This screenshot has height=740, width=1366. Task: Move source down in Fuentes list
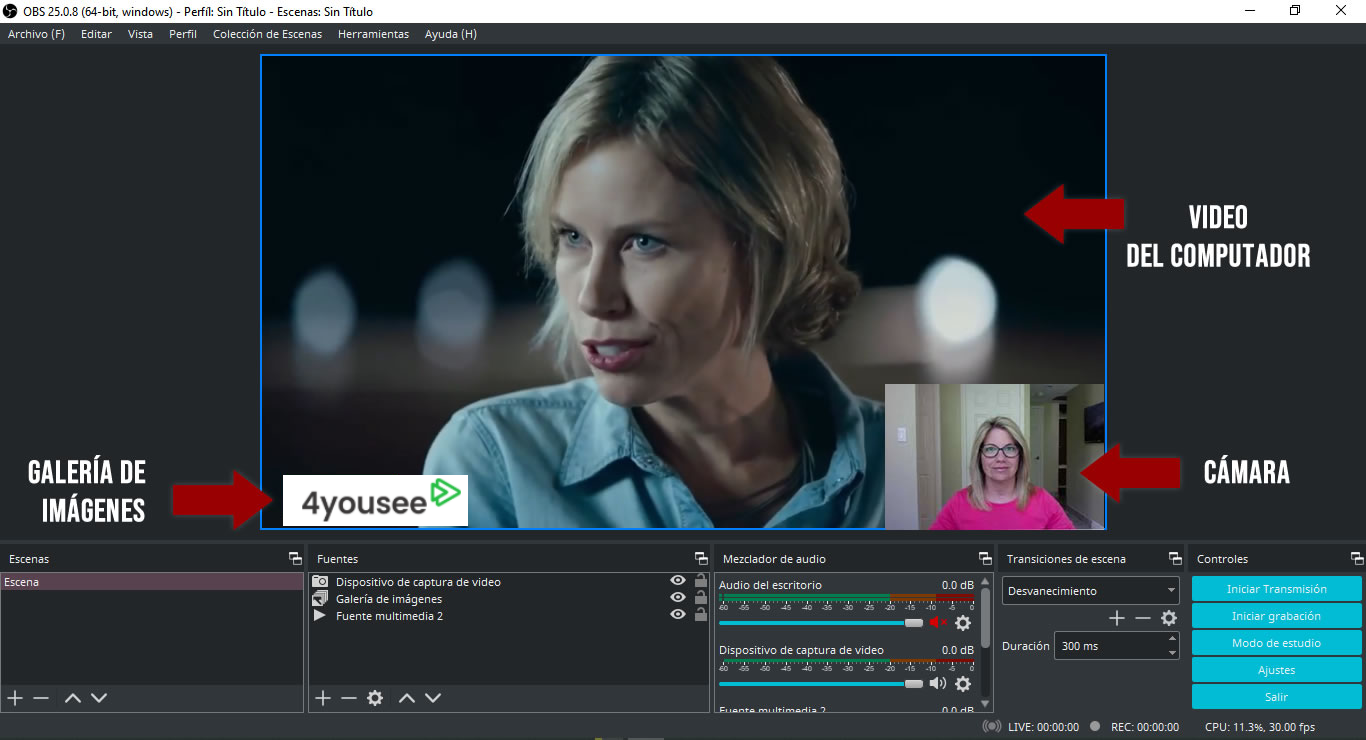(432, 698)
